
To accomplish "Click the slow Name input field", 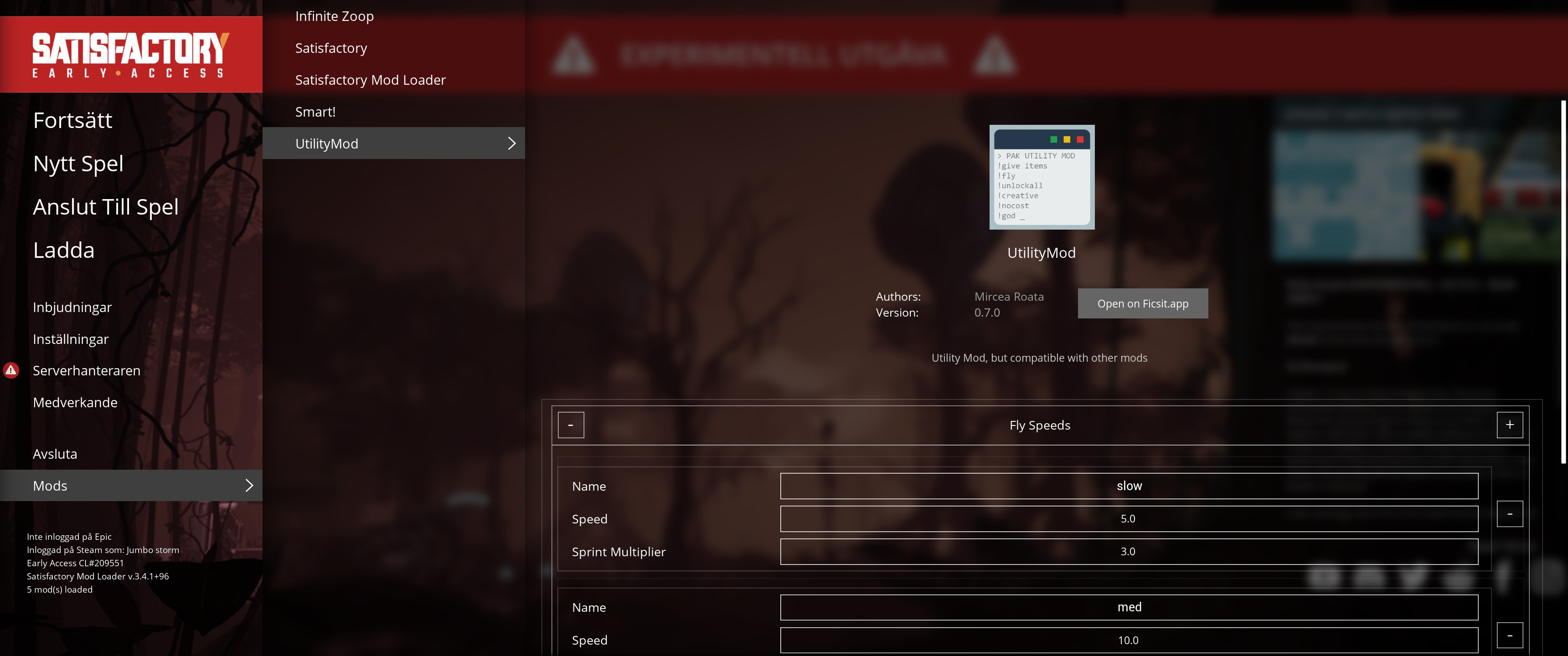I will point(1129,486).
